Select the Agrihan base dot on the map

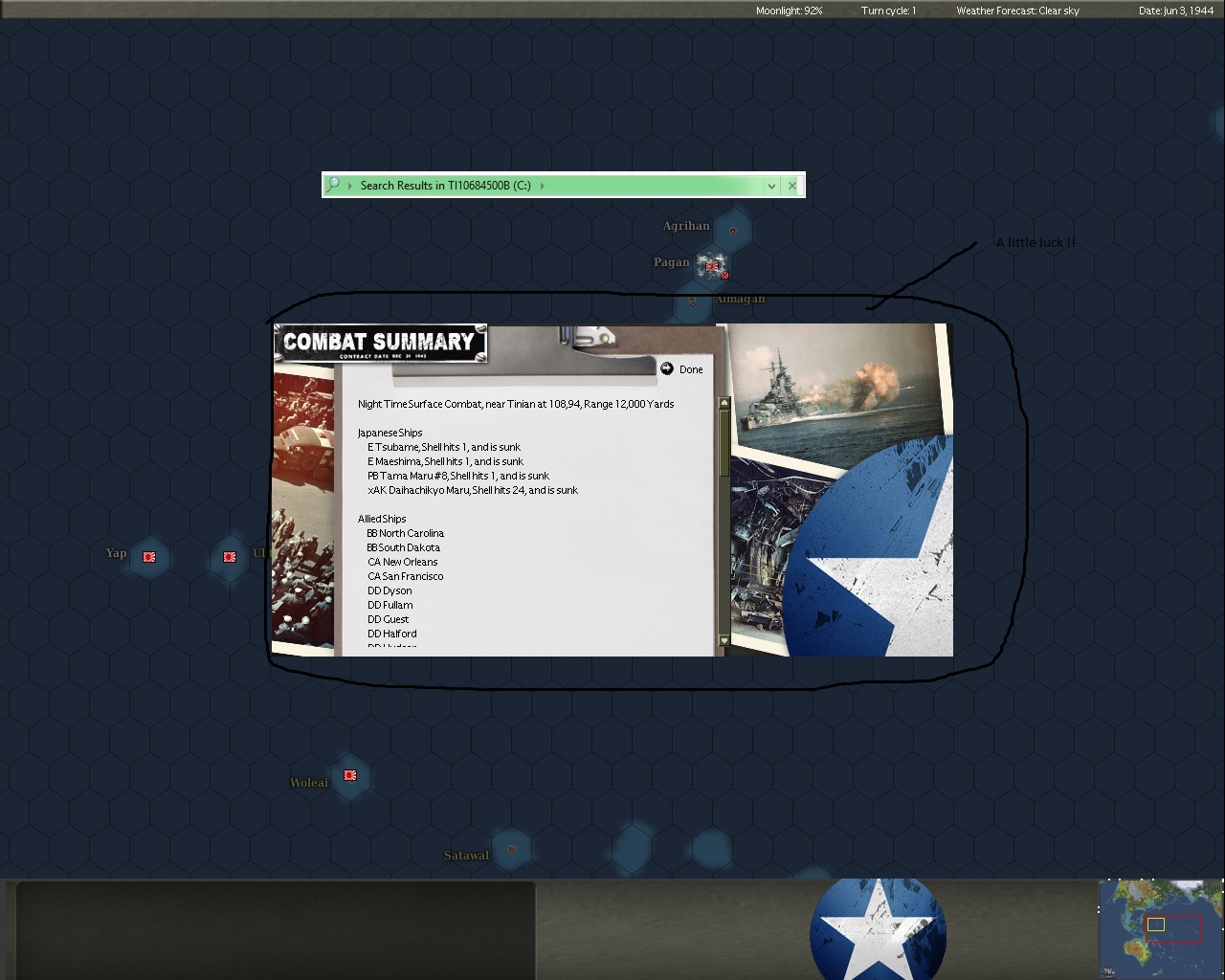(733, 231)
